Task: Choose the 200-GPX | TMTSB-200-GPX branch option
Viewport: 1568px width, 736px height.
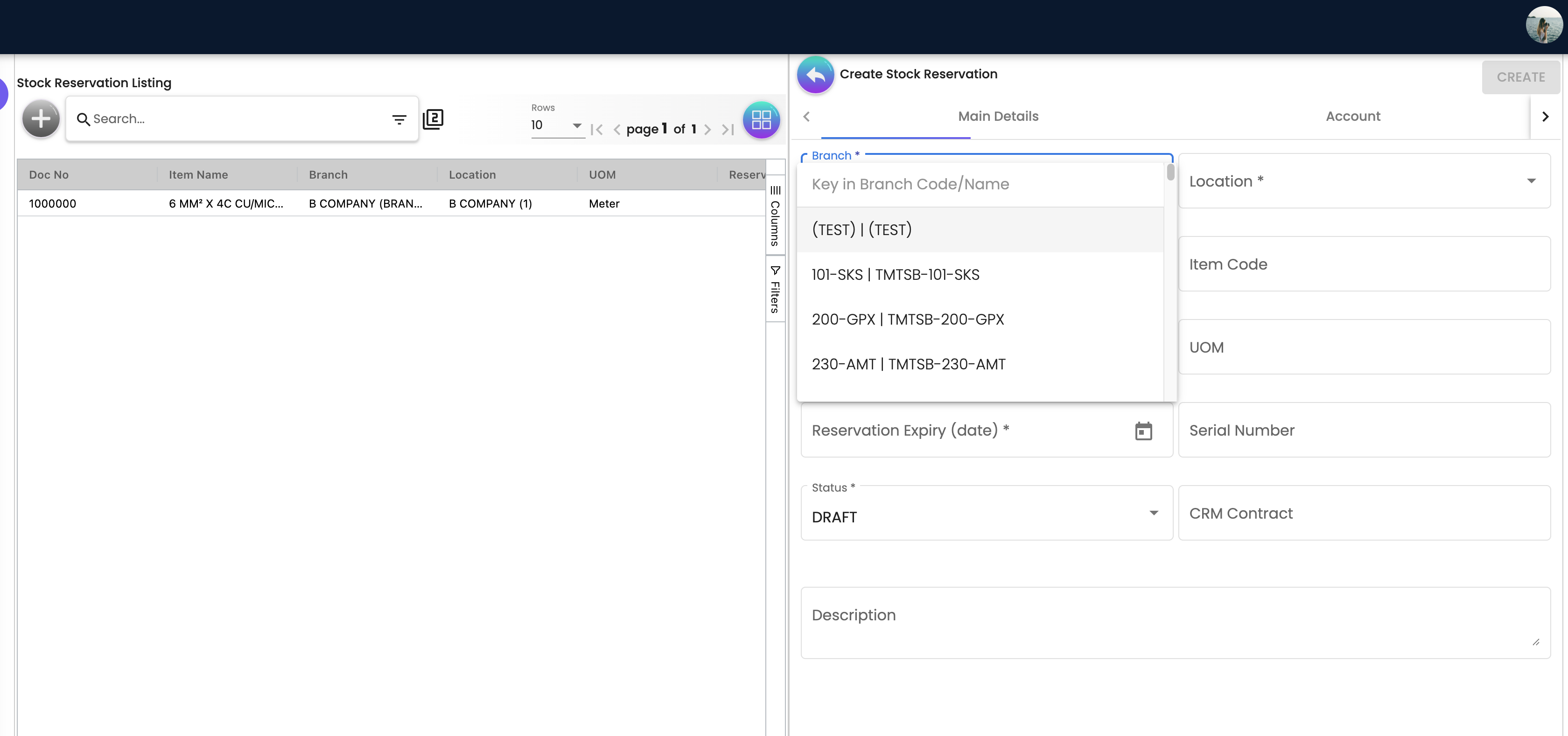Action: coord(980,319)
